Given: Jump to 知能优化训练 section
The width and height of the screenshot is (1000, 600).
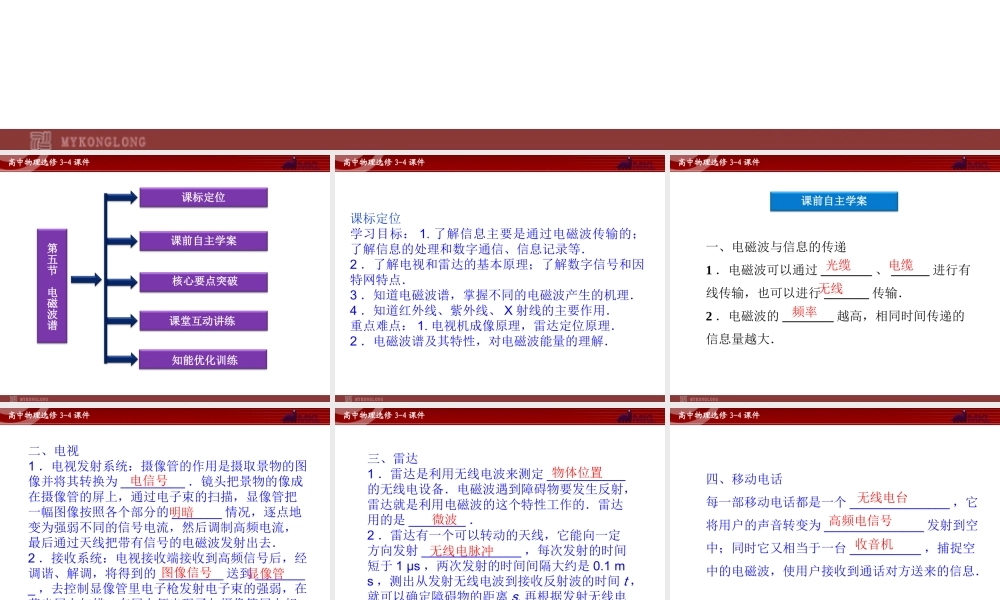Looking at the screenshot, I should point(203,360).
